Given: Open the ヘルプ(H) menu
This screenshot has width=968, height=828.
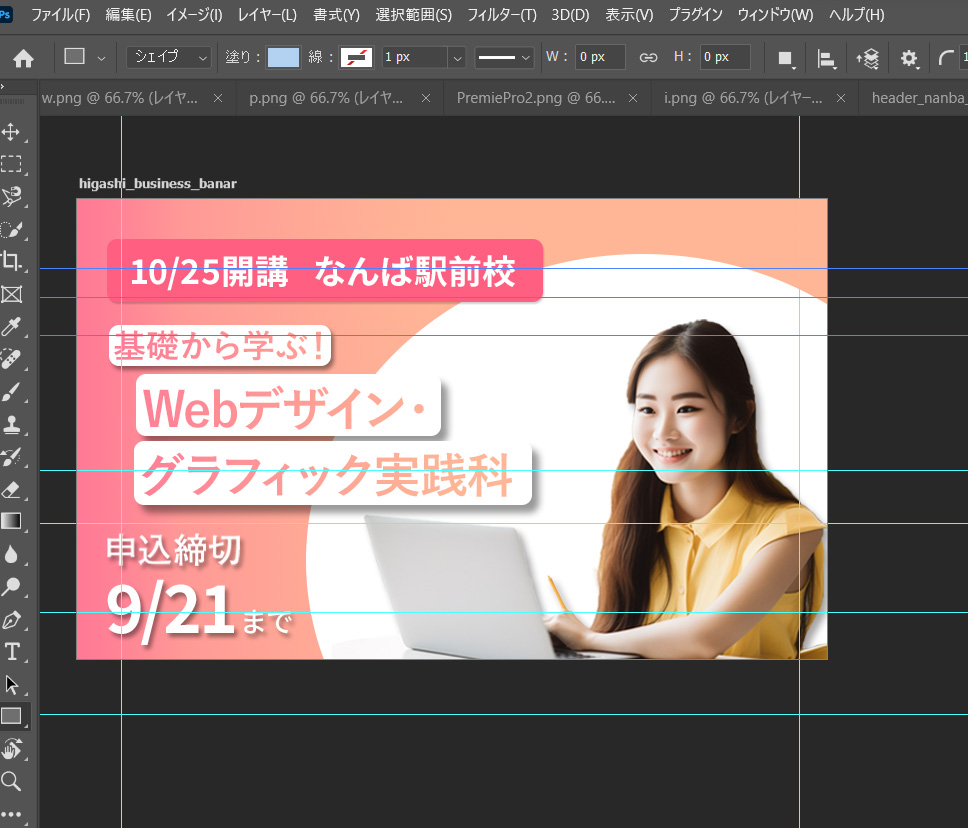Looking at the screenshot, I should pos(857,15).
